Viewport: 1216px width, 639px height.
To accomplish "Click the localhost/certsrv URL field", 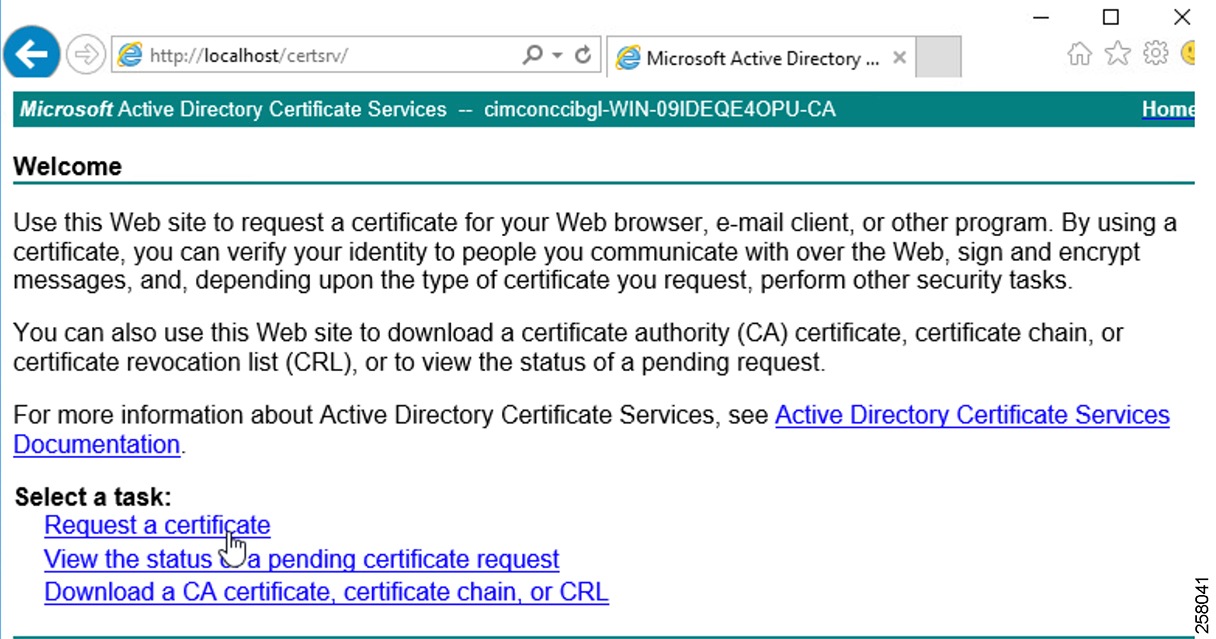I will [x=332, y=56].
